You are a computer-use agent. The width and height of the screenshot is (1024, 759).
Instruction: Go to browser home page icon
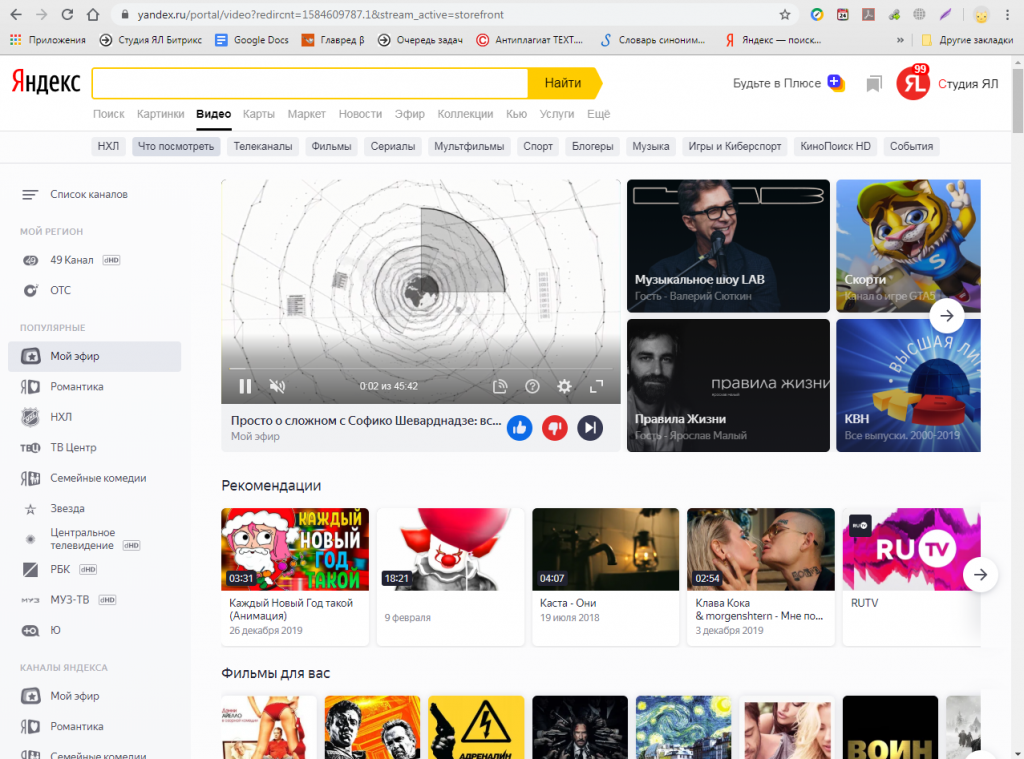tap(93, 14)
